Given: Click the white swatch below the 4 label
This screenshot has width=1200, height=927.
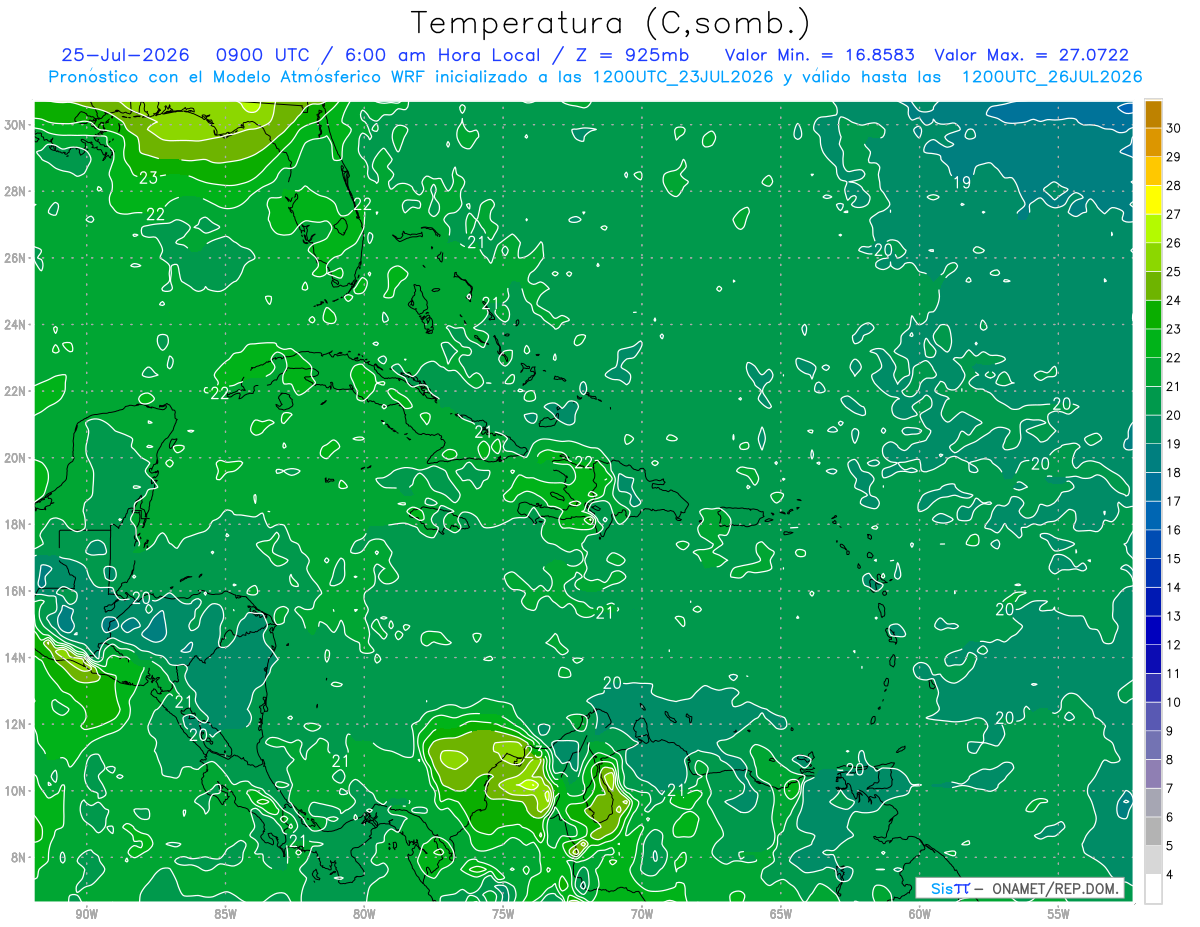Looking at the screenshot, I should pos(1153,889).
